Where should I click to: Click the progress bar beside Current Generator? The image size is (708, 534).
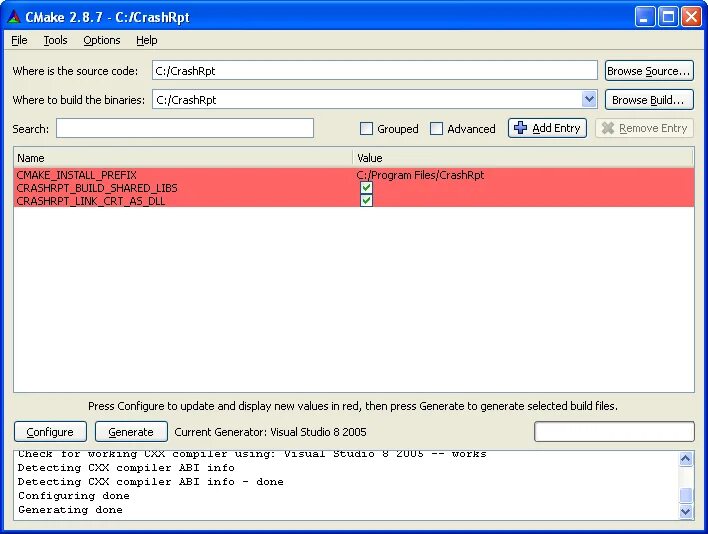click(614, 432)
